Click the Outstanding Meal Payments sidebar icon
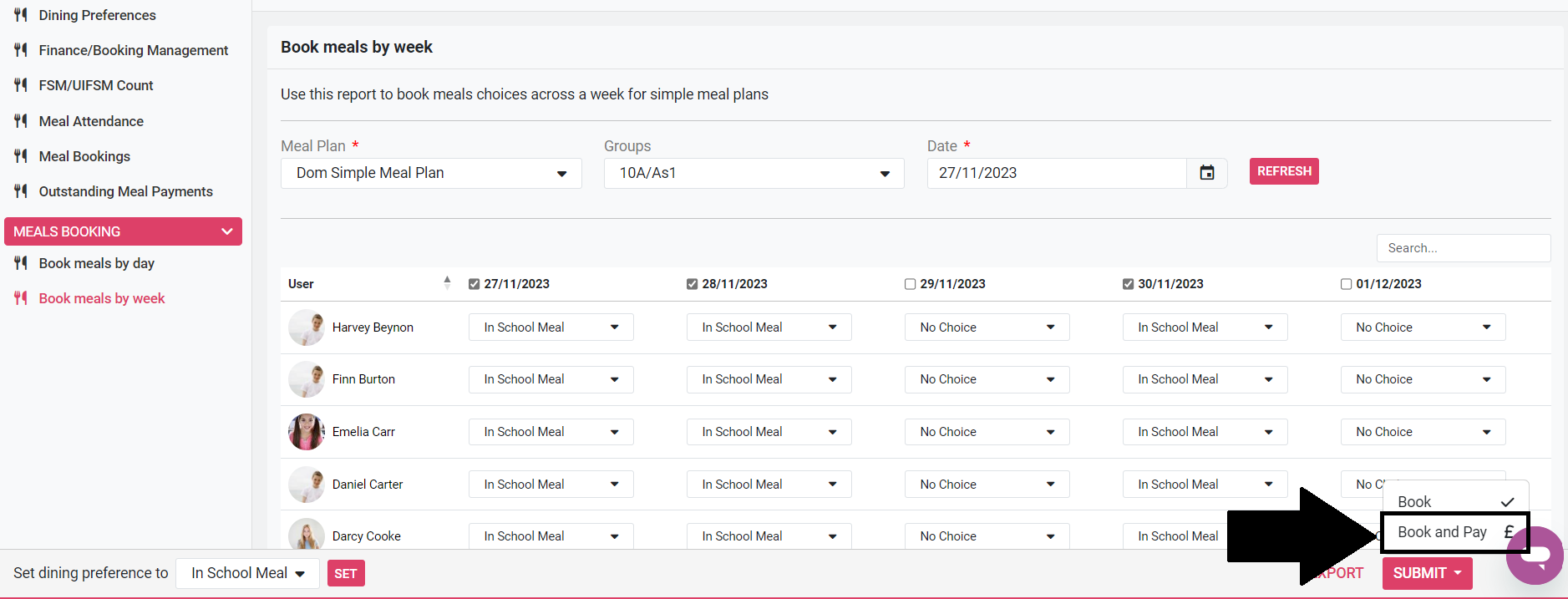Screen dimensions: 1568x599 pyautogui.click(x=21, y=191)
